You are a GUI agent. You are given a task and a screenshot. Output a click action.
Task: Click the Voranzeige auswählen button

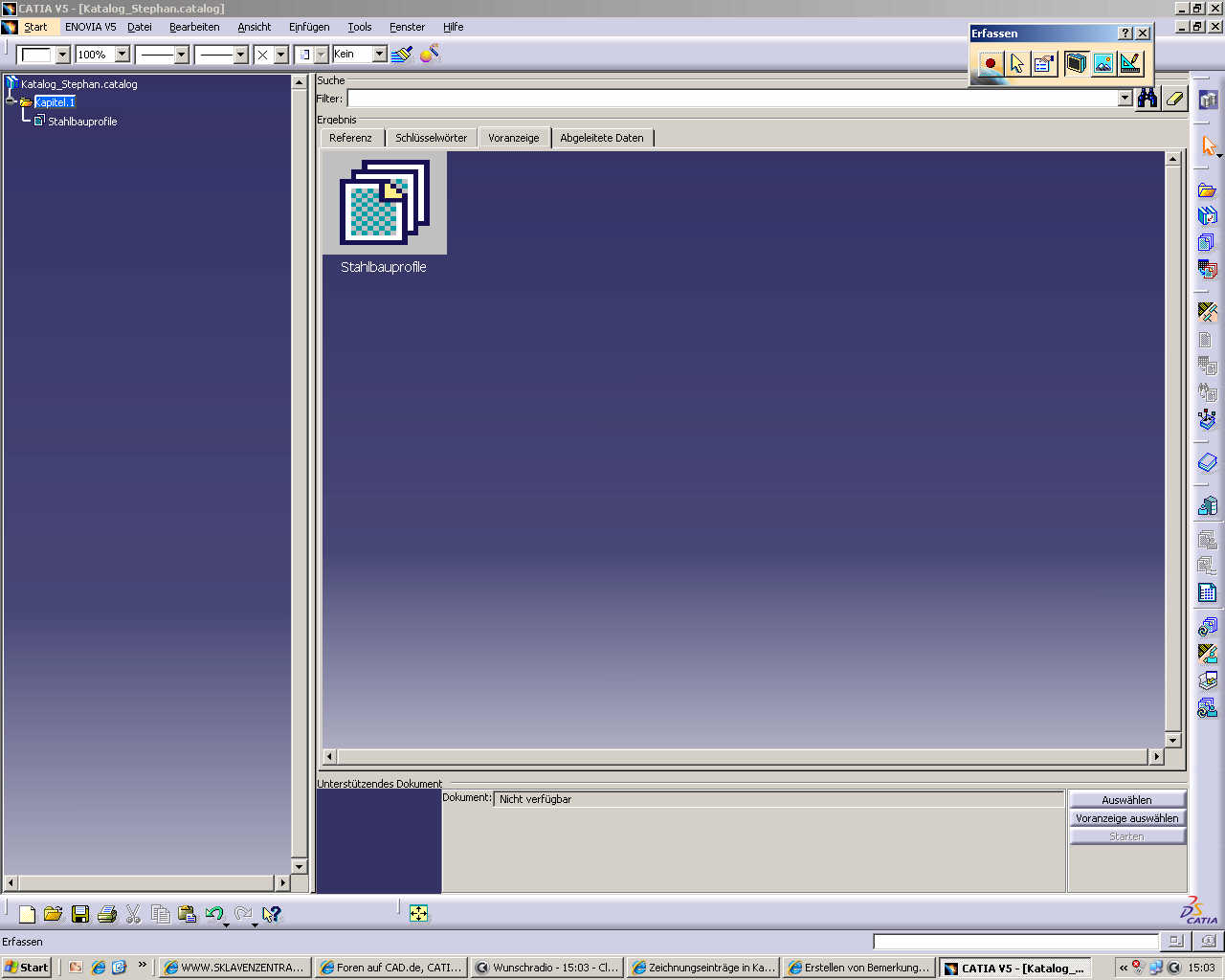click(1126, 818)
